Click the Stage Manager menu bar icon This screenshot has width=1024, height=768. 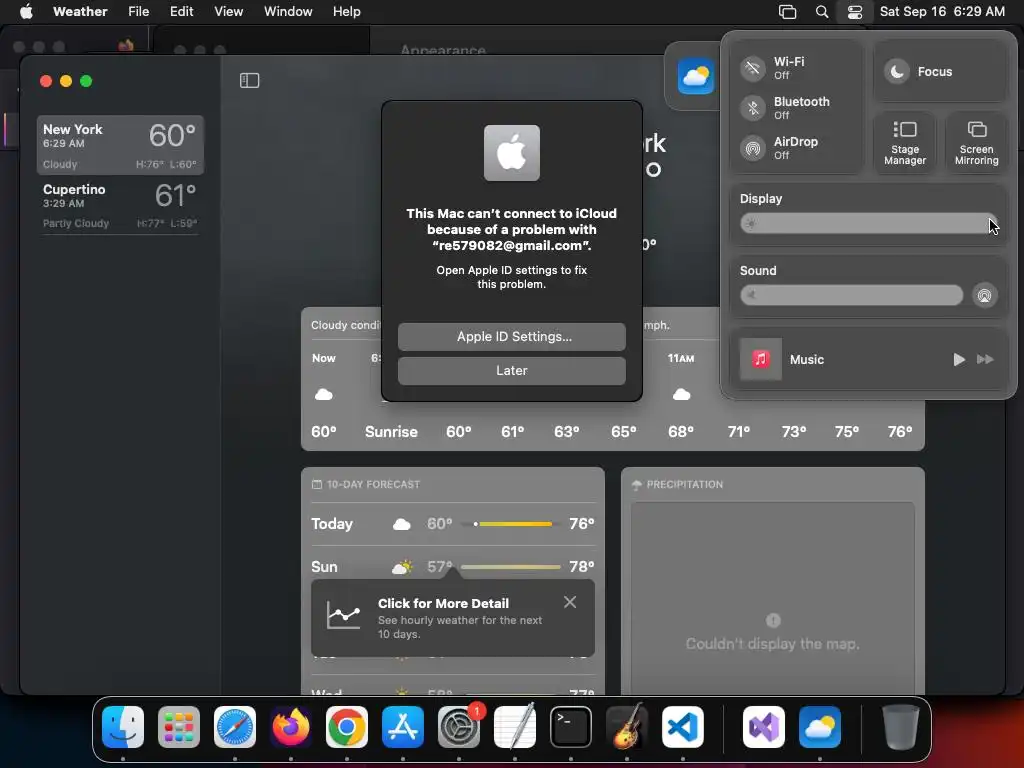coord(788,12)
